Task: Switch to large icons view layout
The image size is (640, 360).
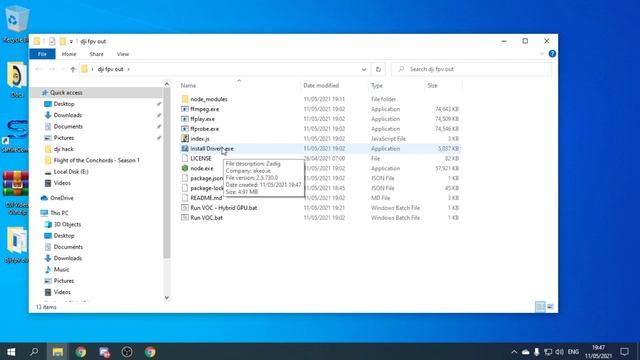Action: pos(551,307)
